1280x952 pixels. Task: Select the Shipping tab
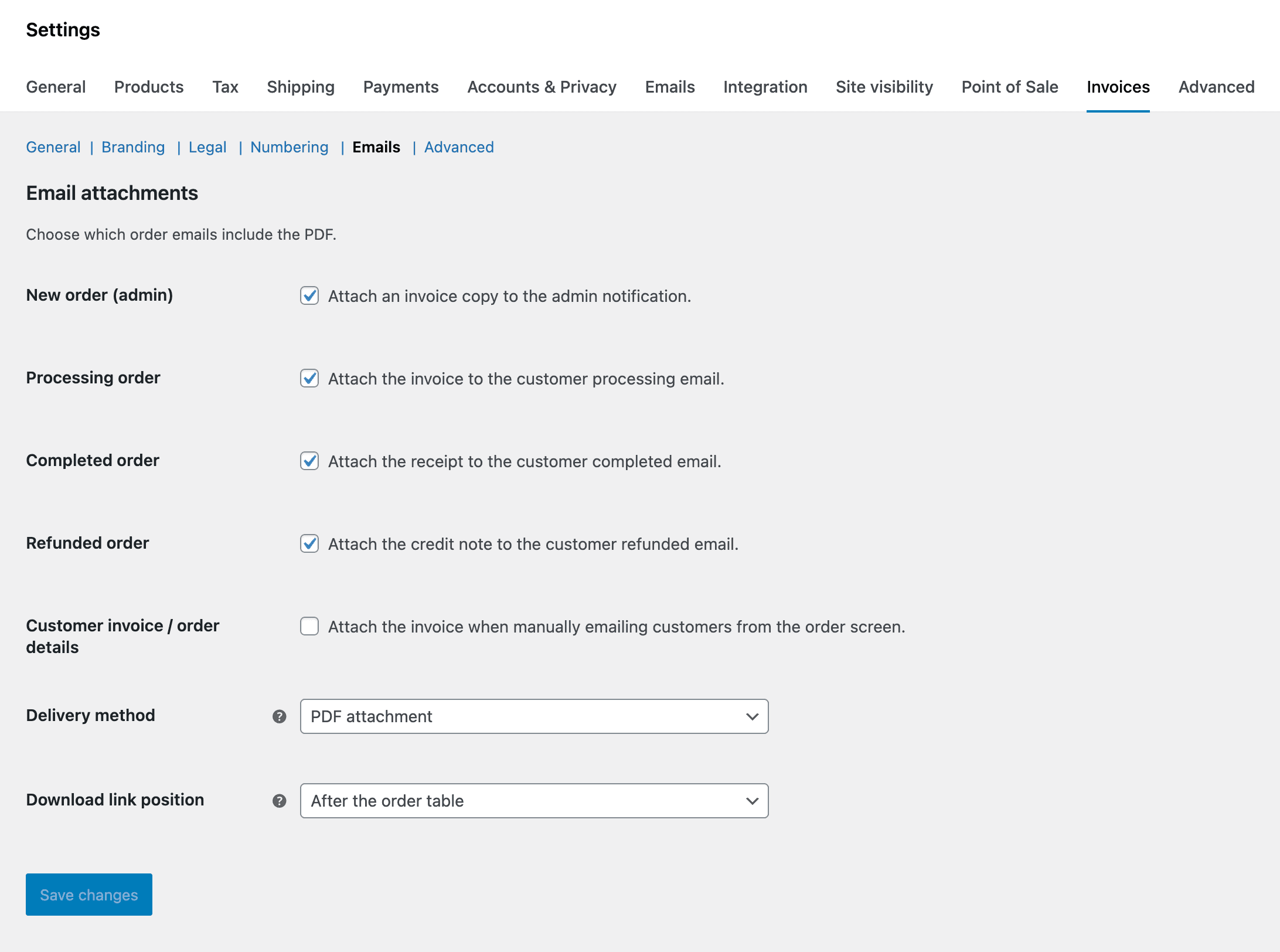pyautogui.click(x=301, y=87)
